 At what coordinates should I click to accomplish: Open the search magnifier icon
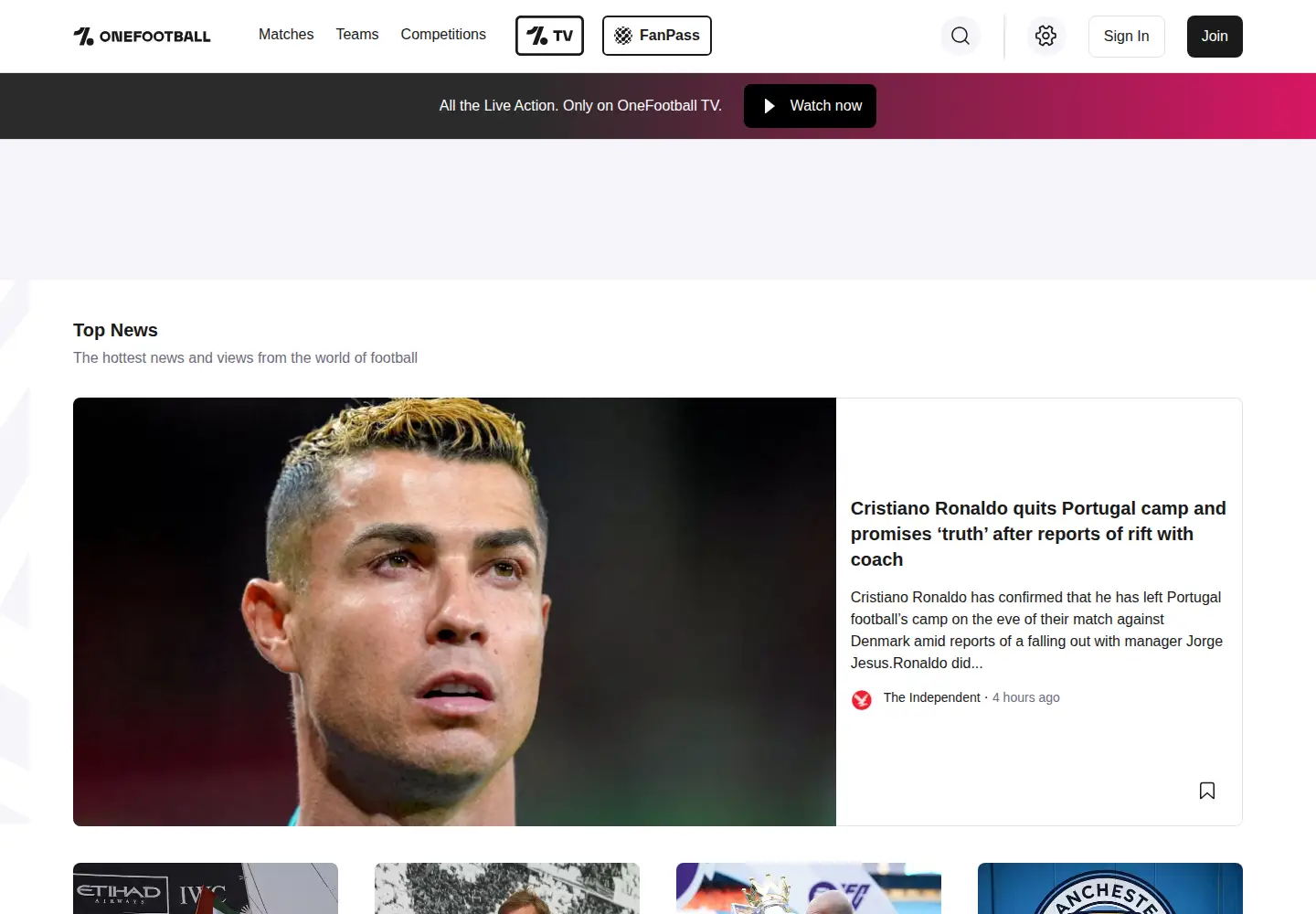coord(960,36)
